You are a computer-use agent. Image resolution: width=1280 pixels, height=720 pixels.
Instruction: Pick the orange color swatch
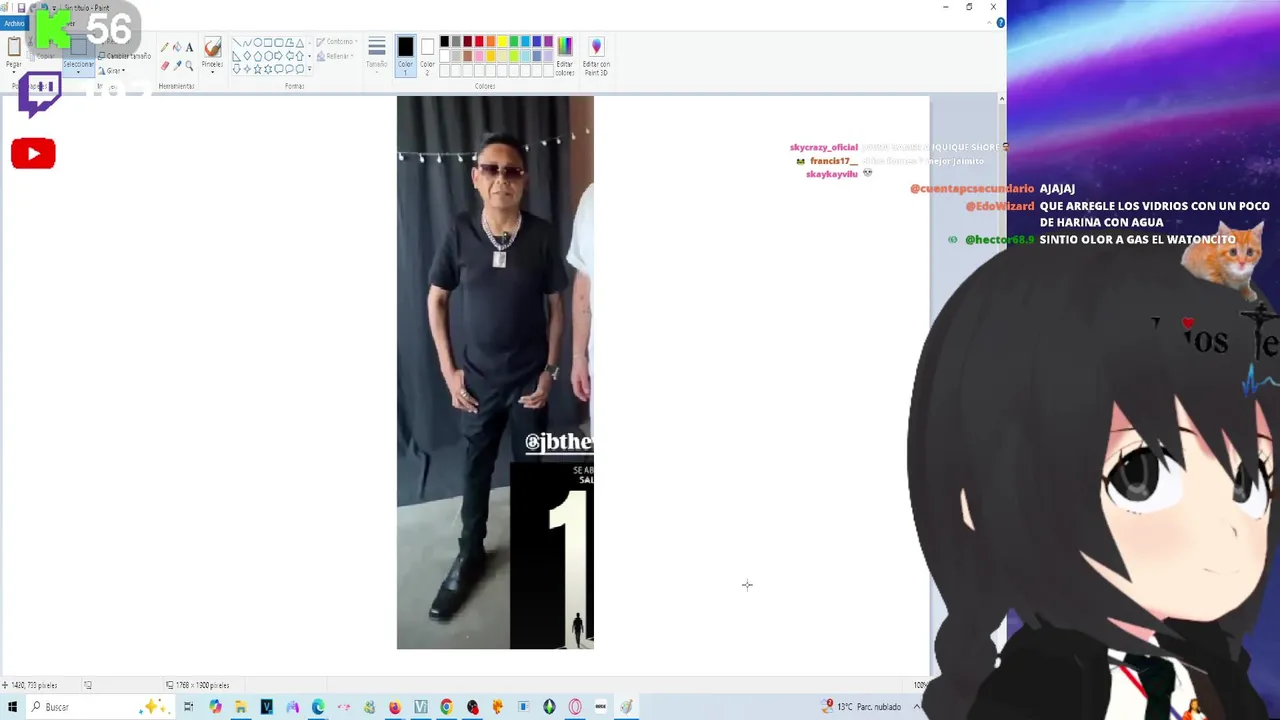coord(491,41)
